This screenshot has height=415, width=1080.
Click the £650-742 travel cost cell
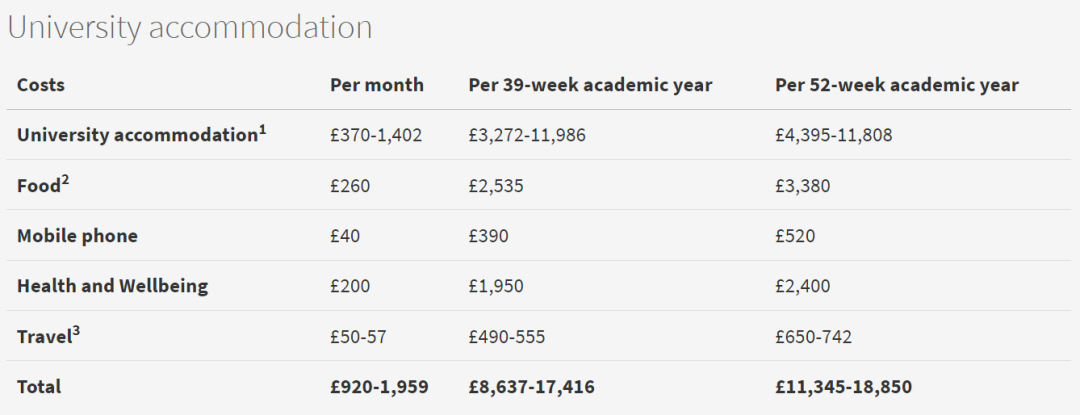tap(813, 337)
